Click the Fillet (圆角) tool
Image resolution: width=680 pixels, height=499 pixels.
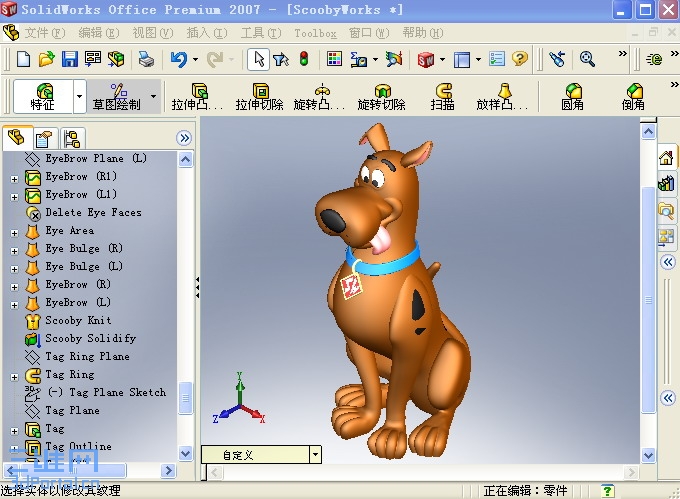pos(572,97)
